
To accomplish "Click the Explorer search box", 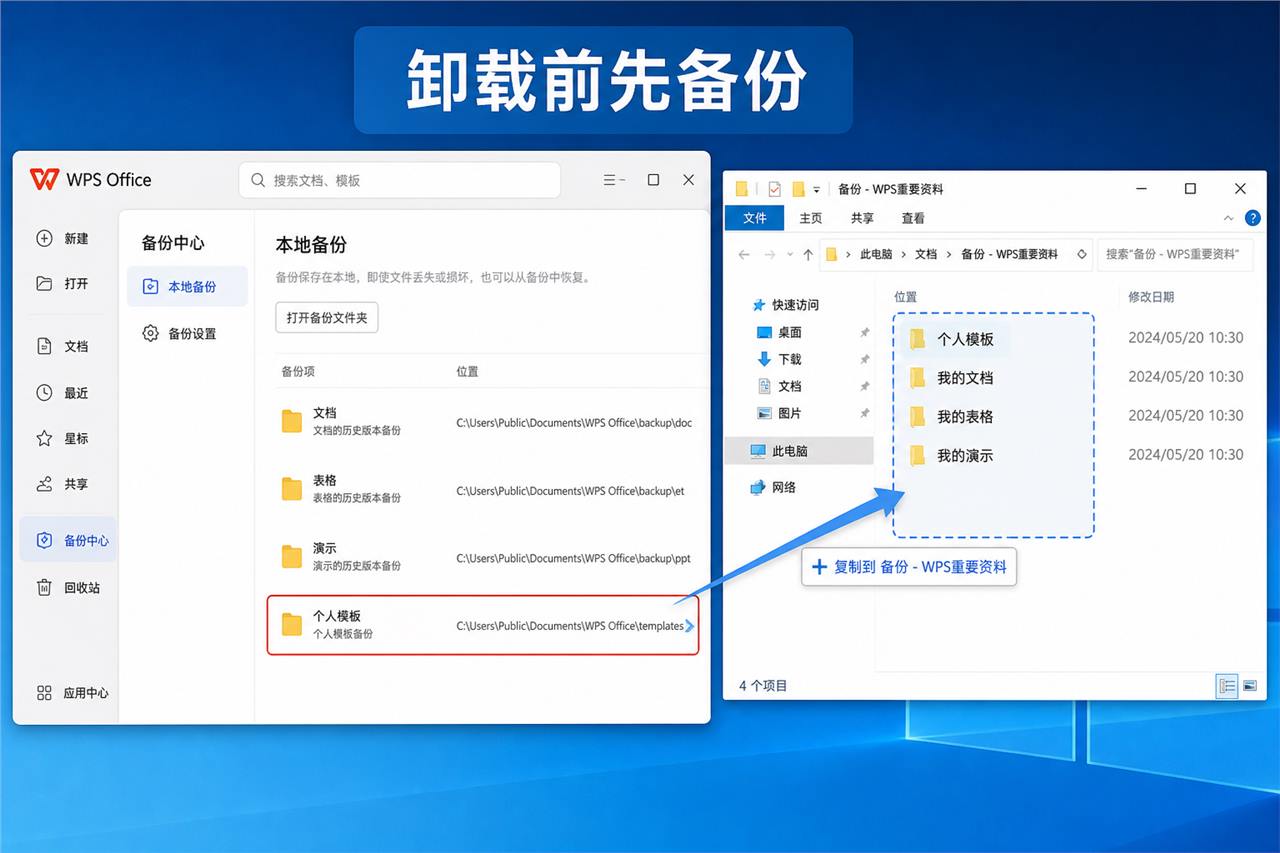I will point(1174,254).
